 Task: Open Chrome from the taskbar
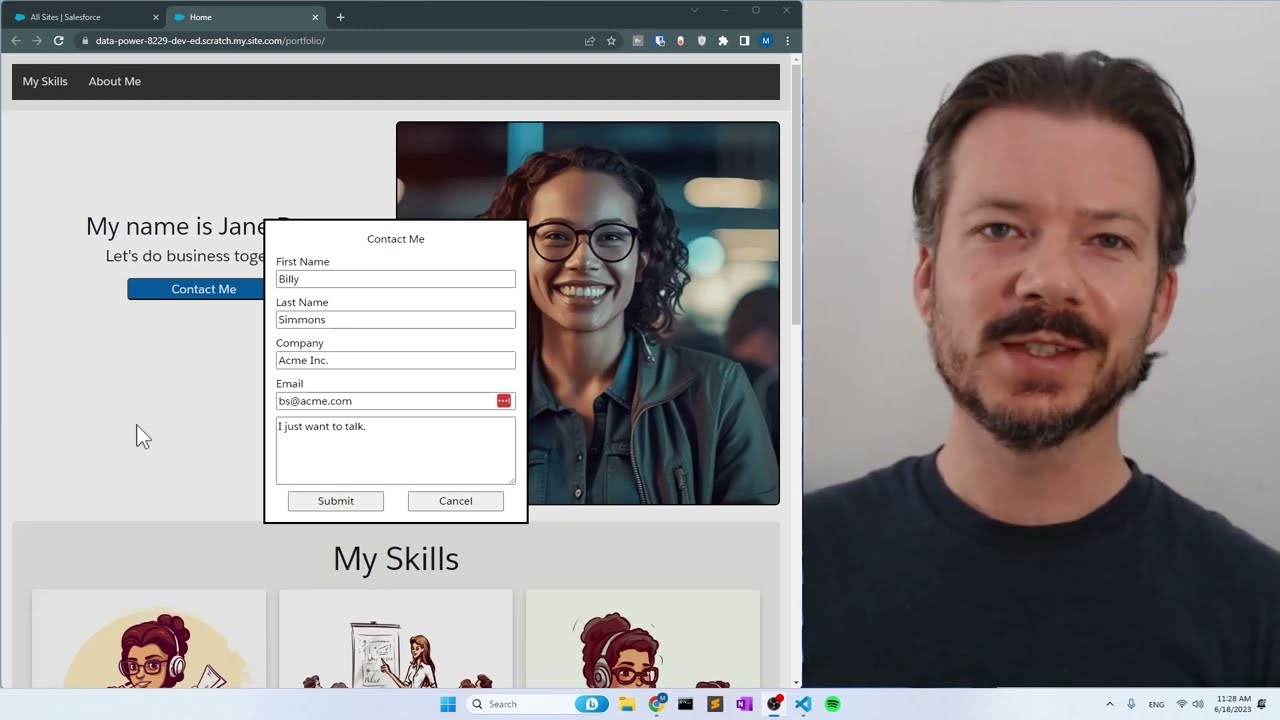(x=656, y=704)
